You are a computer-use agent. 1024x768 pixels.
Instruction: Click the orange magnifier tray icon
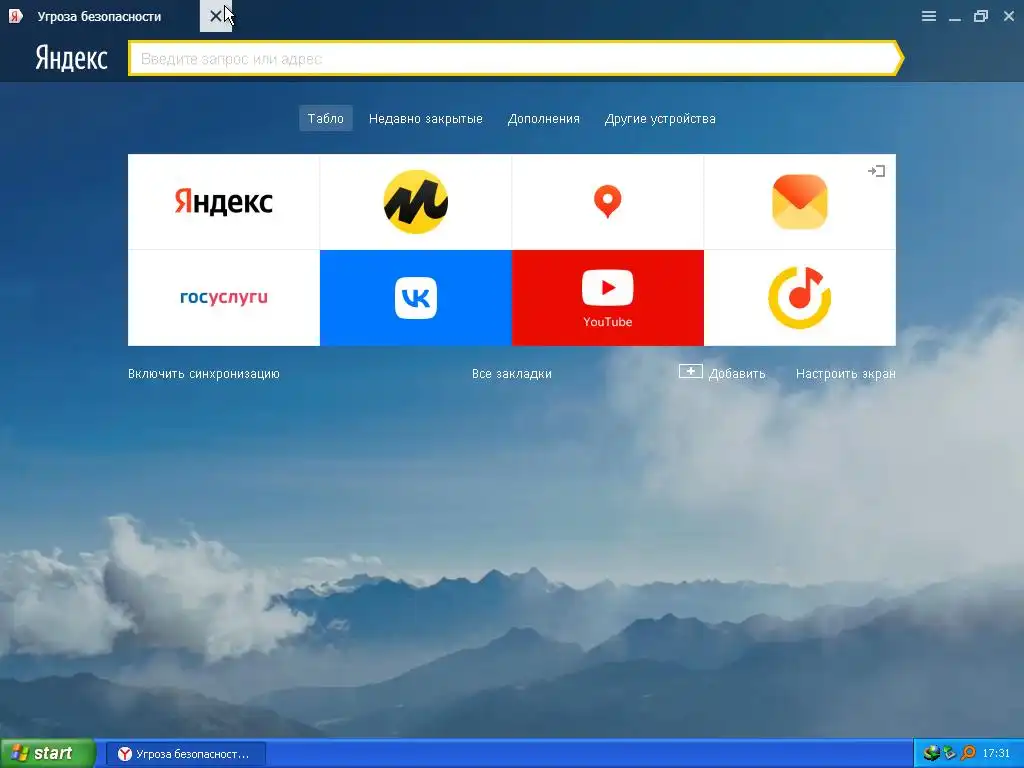click(968, 753)
